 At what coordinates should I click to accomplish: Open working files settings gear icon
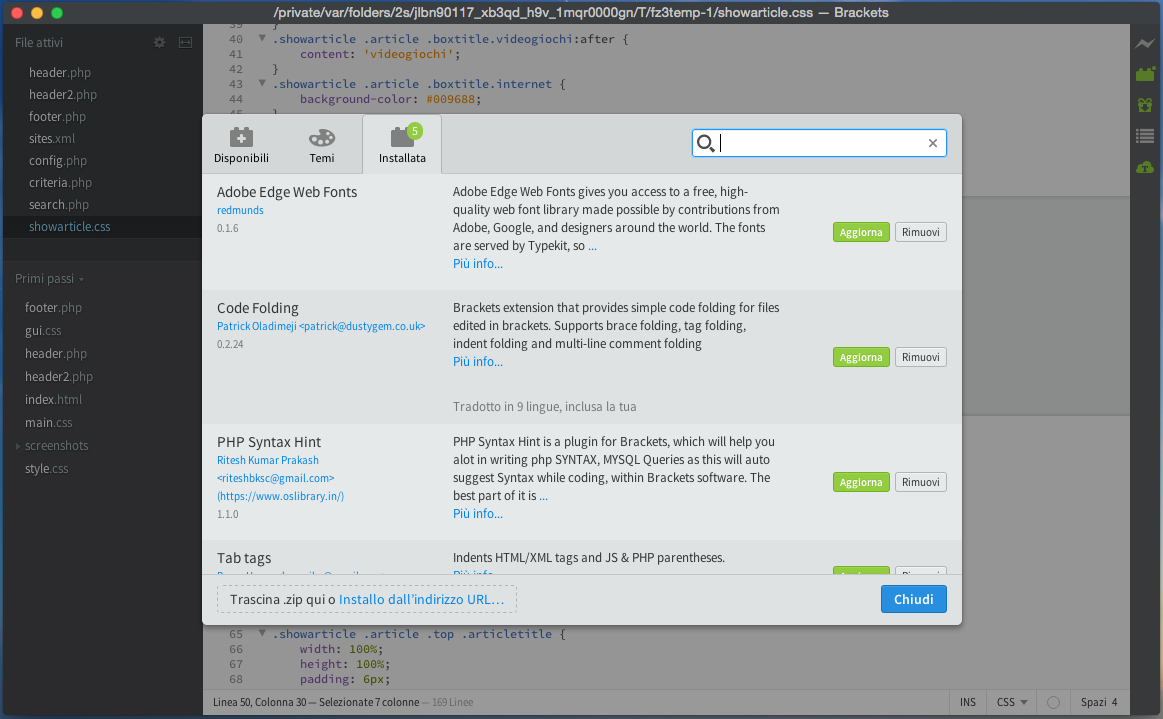(159, 43)
